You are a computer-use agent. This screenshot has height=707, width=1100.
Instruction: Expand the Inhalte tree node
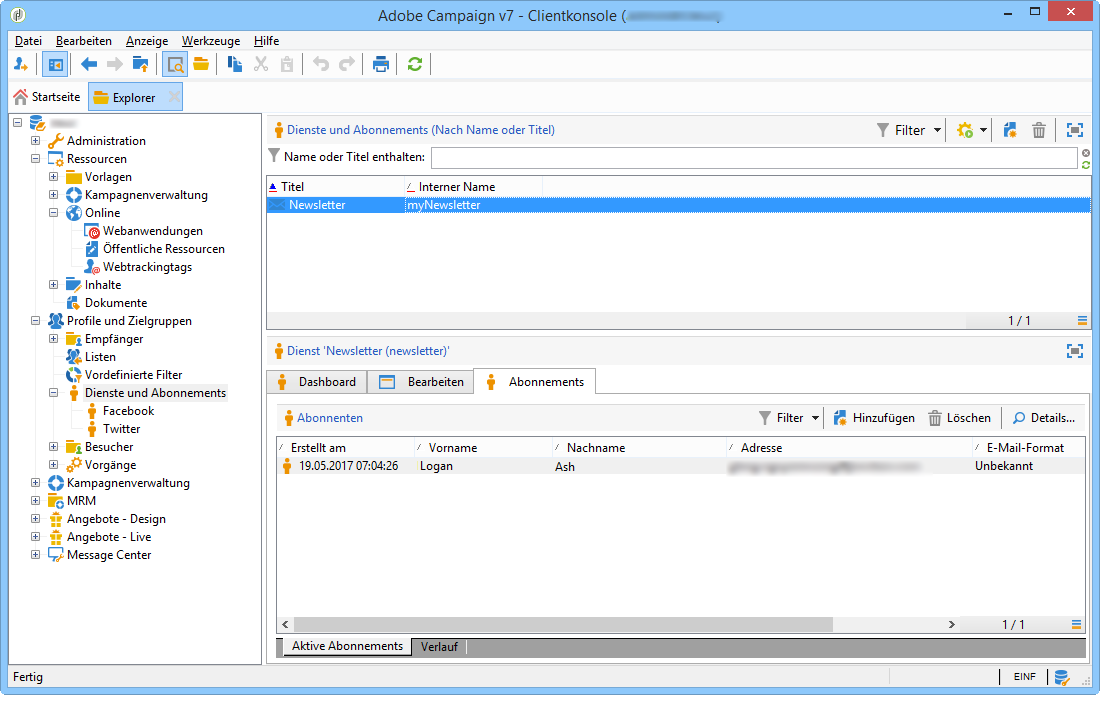click(x=53, y=284)
